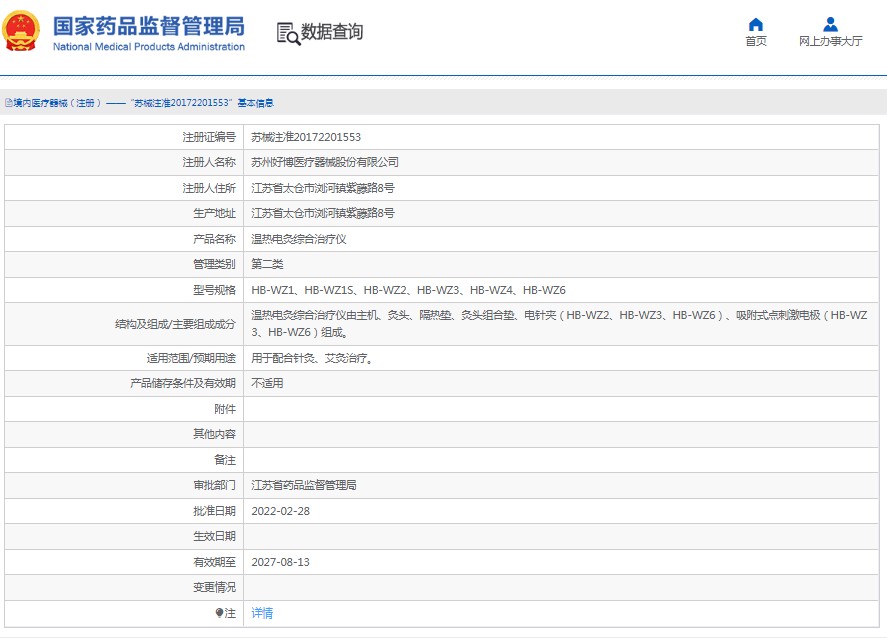Image resolution: width=887 pixels, height=638 pixels.
Task: Click the 型号规格 label
Action: click(214, 290)
